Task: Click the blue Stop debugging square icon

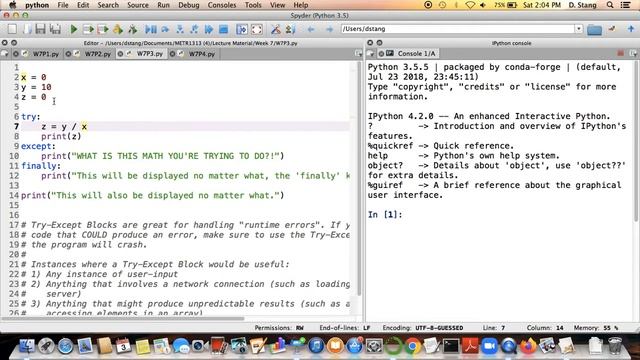Action: click(x=223, y=29)
